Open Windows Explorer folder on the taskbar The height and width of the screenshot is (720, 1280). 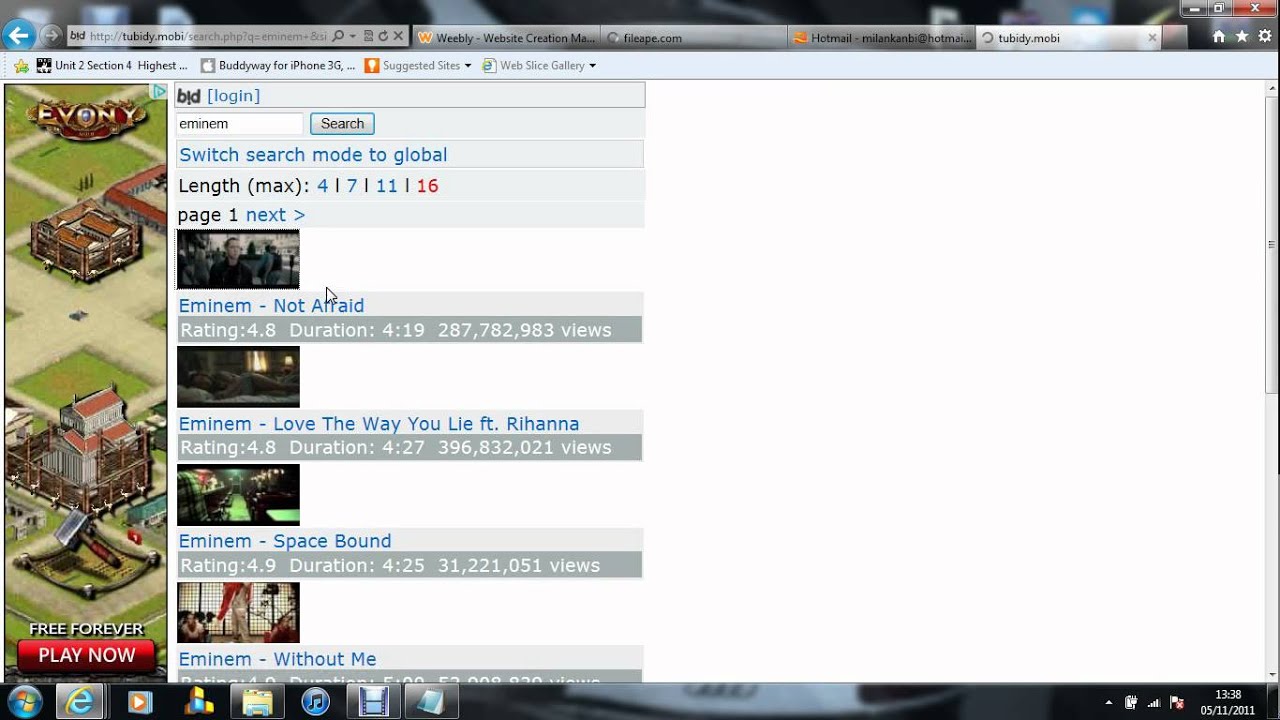[257, 702]
